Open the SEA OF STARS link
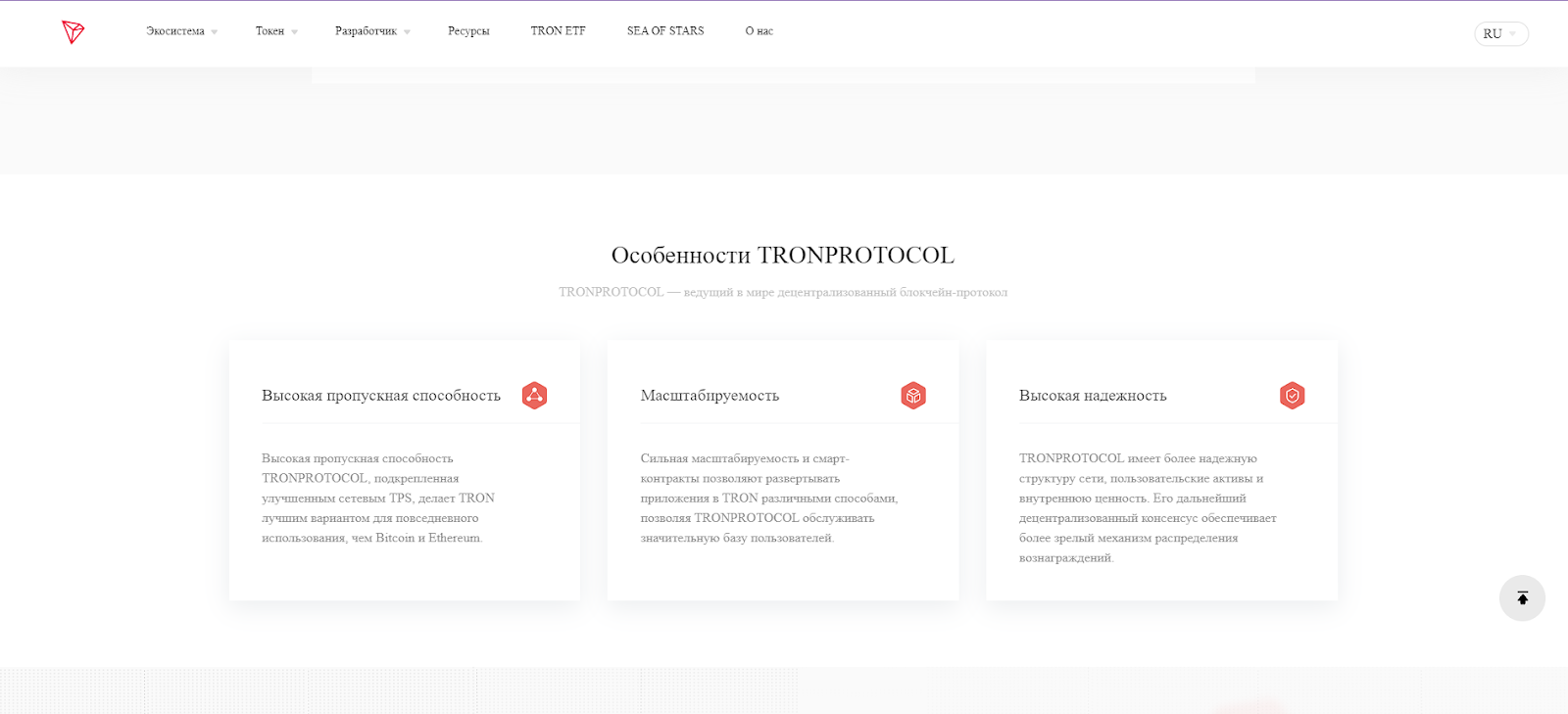The image size is (1568, 714). click(665, 31)
